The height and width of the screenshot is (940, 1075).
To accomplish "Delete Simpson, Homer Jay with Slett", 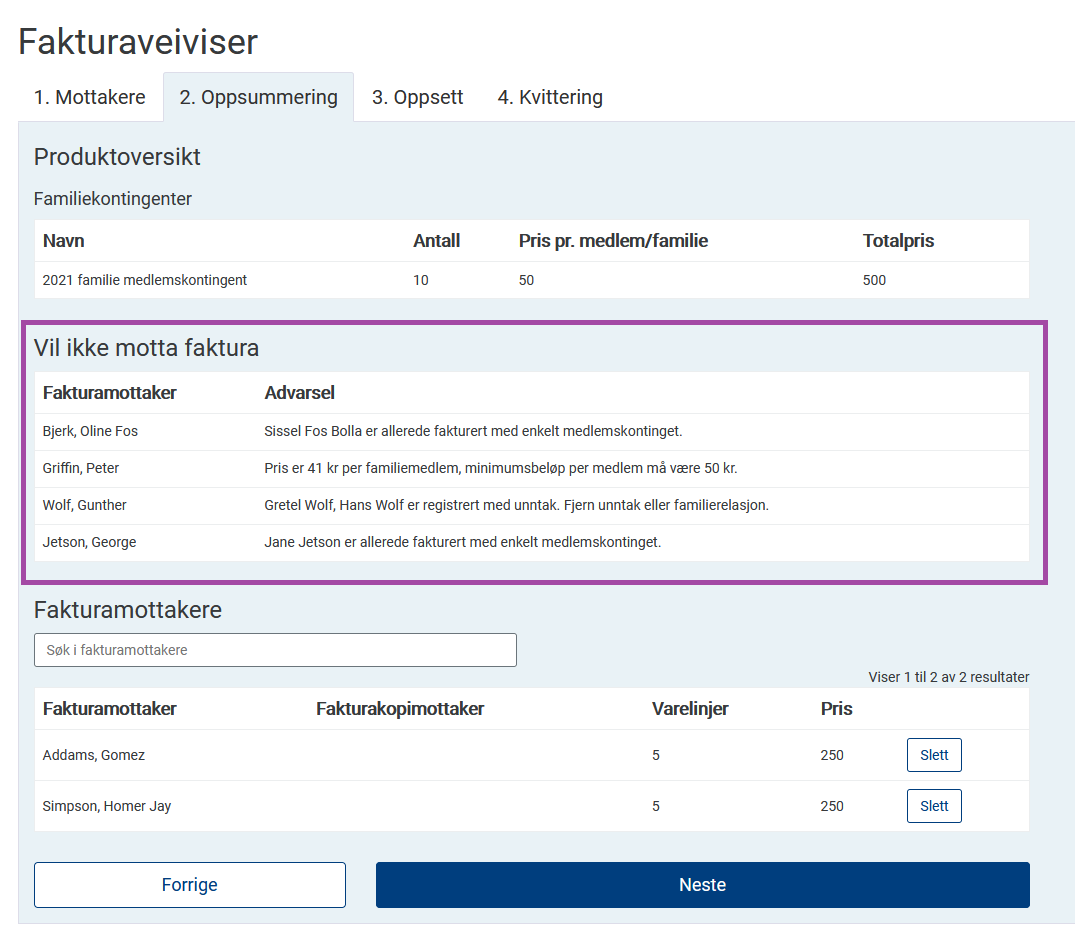I will [934, 806].
